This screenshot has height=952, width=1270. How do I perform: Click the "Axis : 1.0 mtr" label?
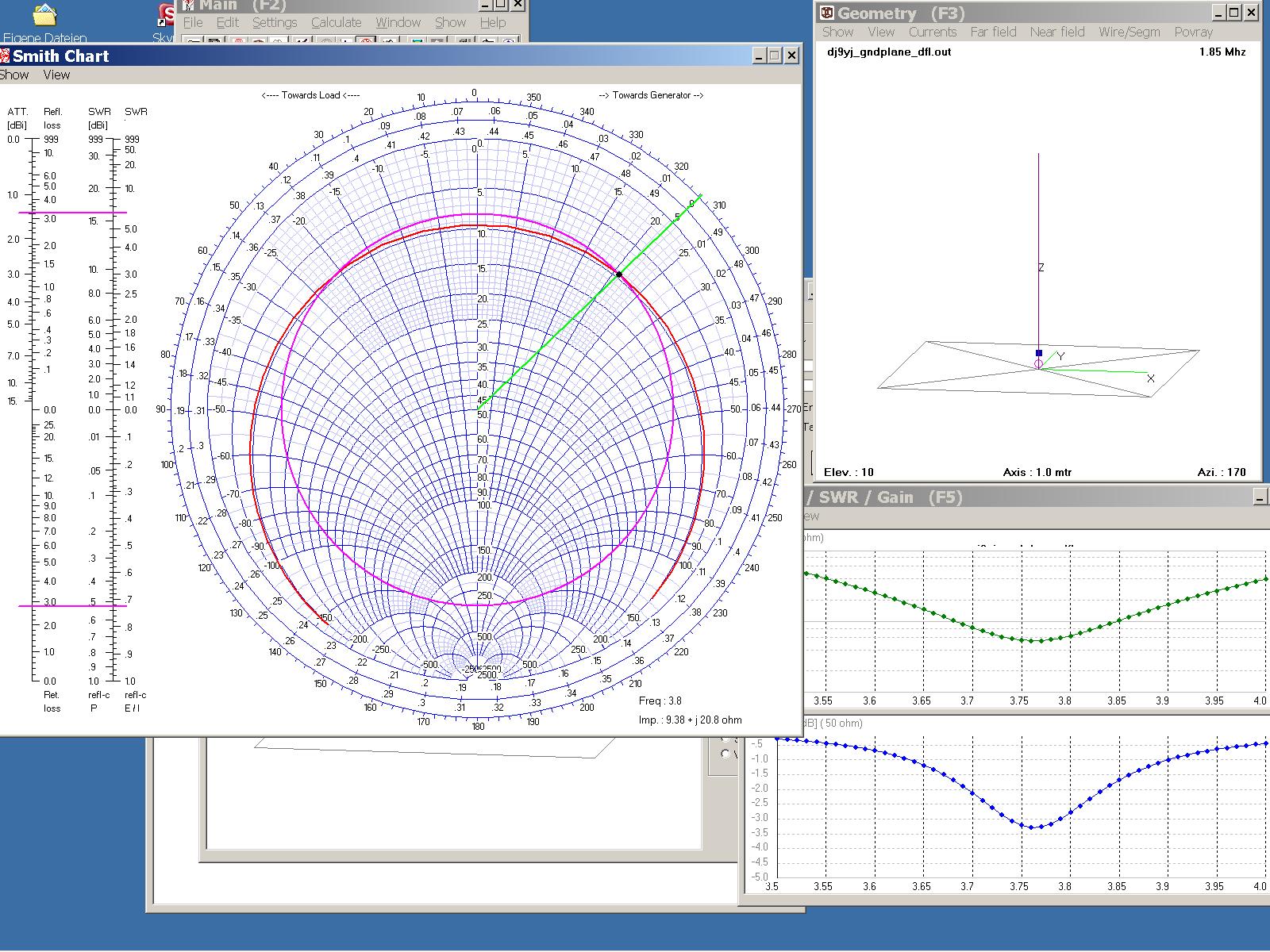(x=1037, y=472)
